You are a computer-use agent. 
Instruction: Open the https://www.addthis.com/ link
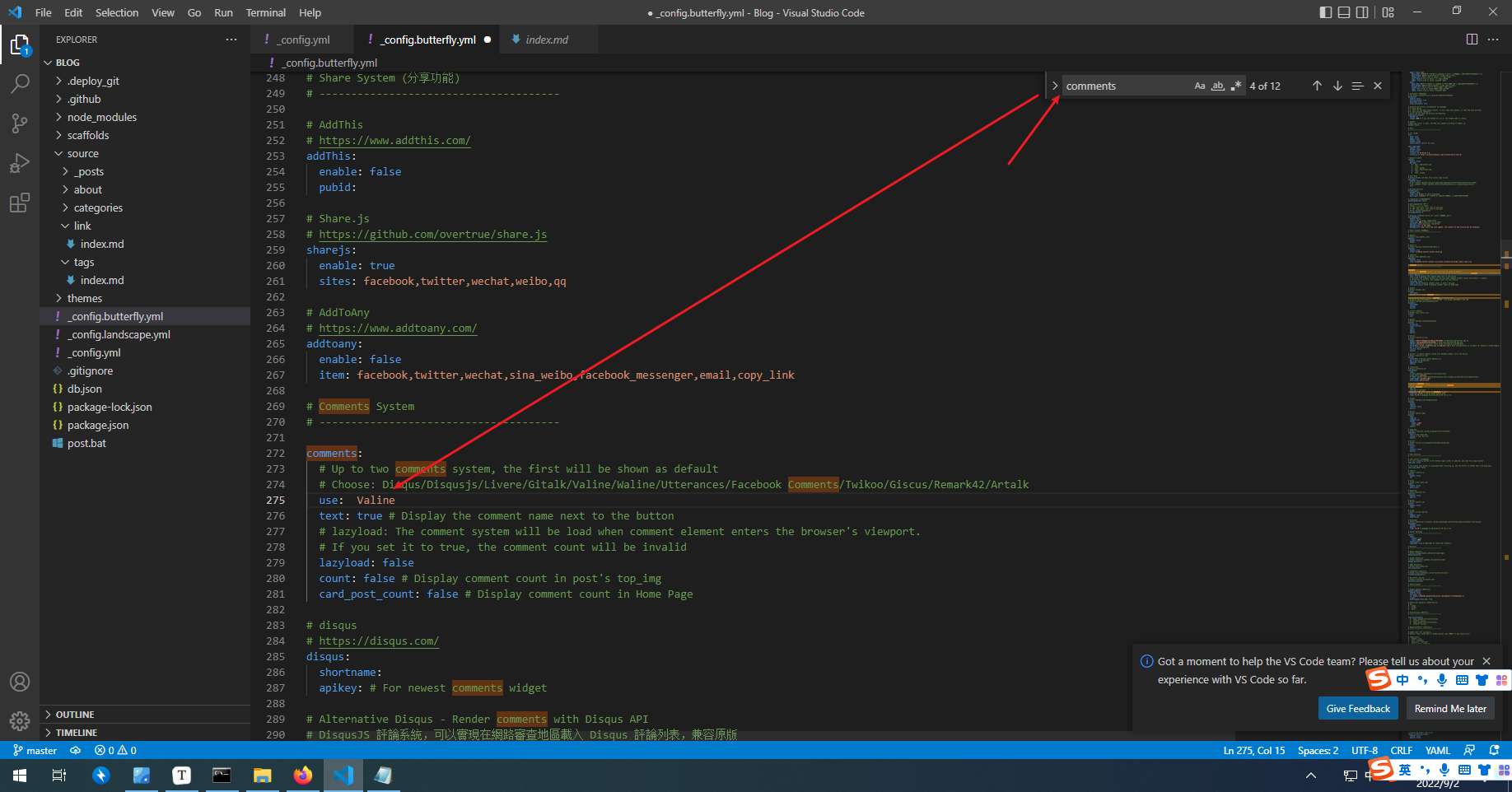coord(394,141)
